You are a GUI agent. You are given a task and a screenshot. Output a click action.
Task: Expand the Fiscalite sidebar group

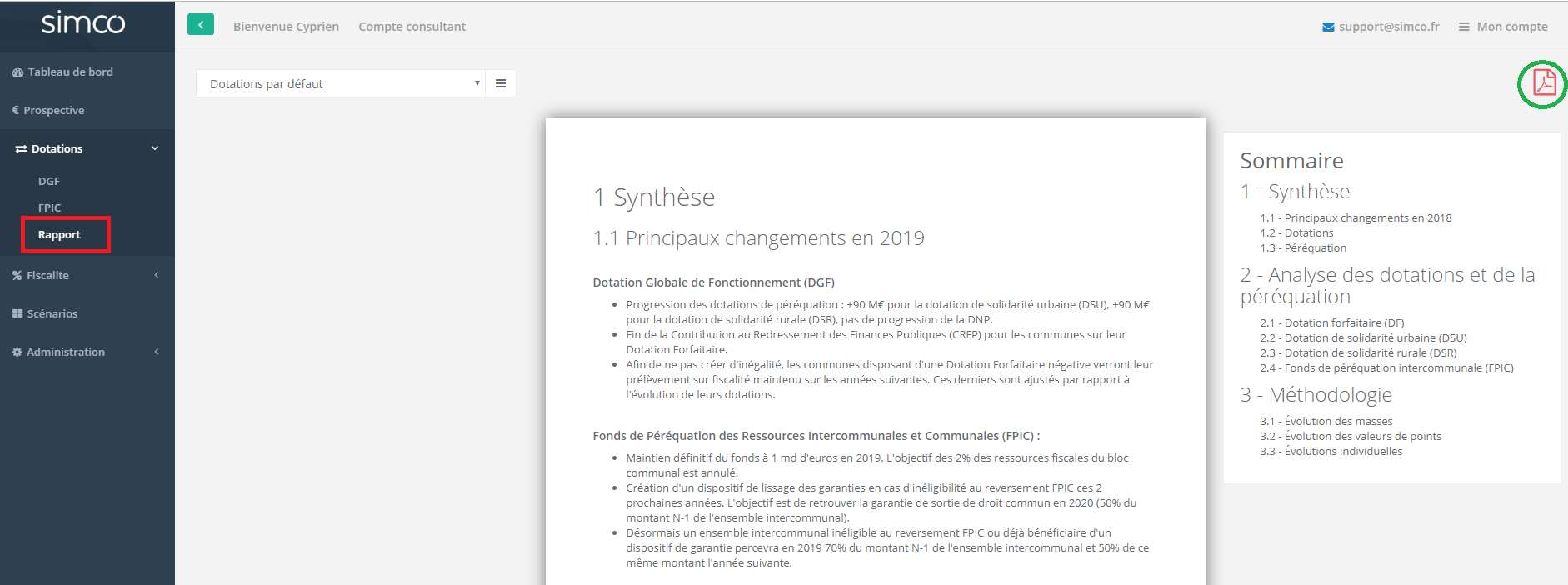156,275
